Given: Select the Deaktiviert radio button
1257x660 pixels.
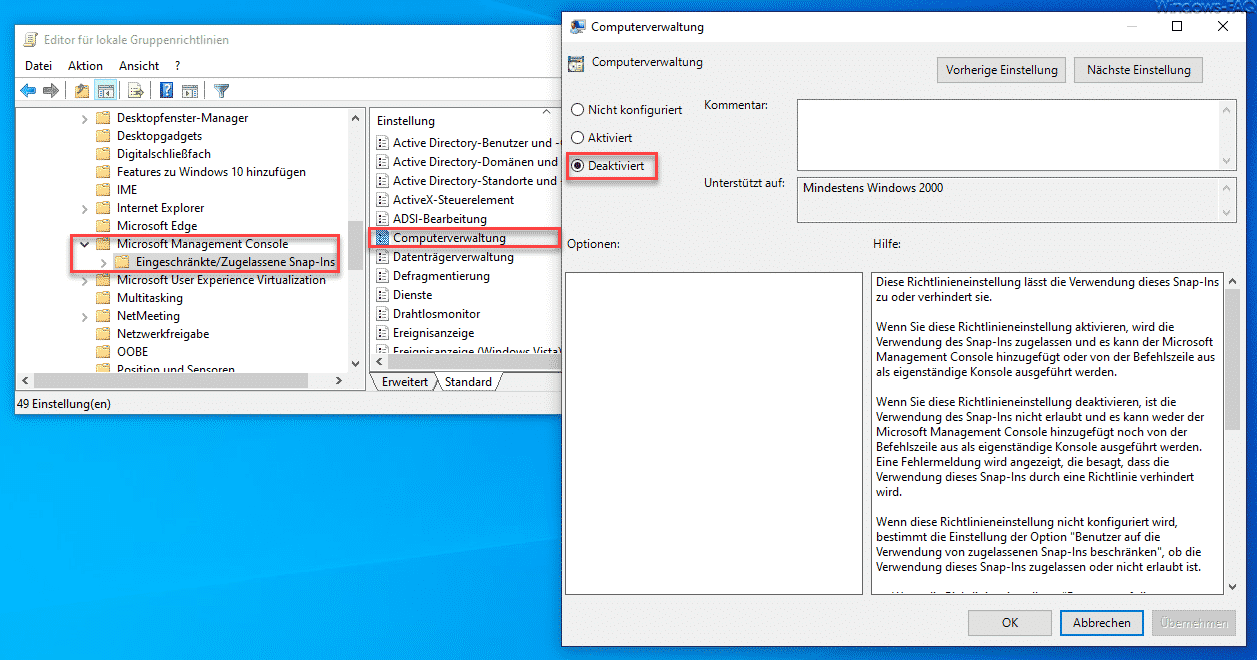Looking at the screenshot, I should coord(577,165).
